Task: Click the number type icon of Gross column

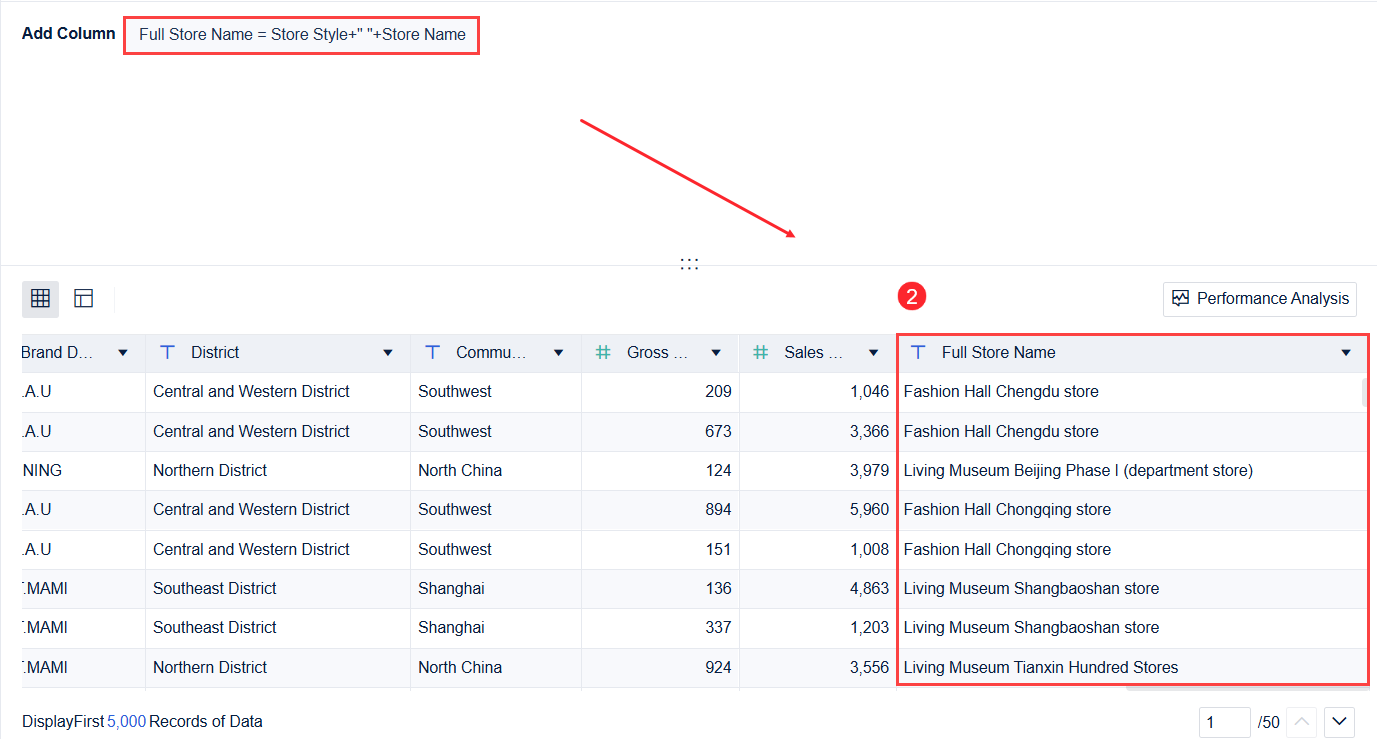Action: (x=603, y=352)
